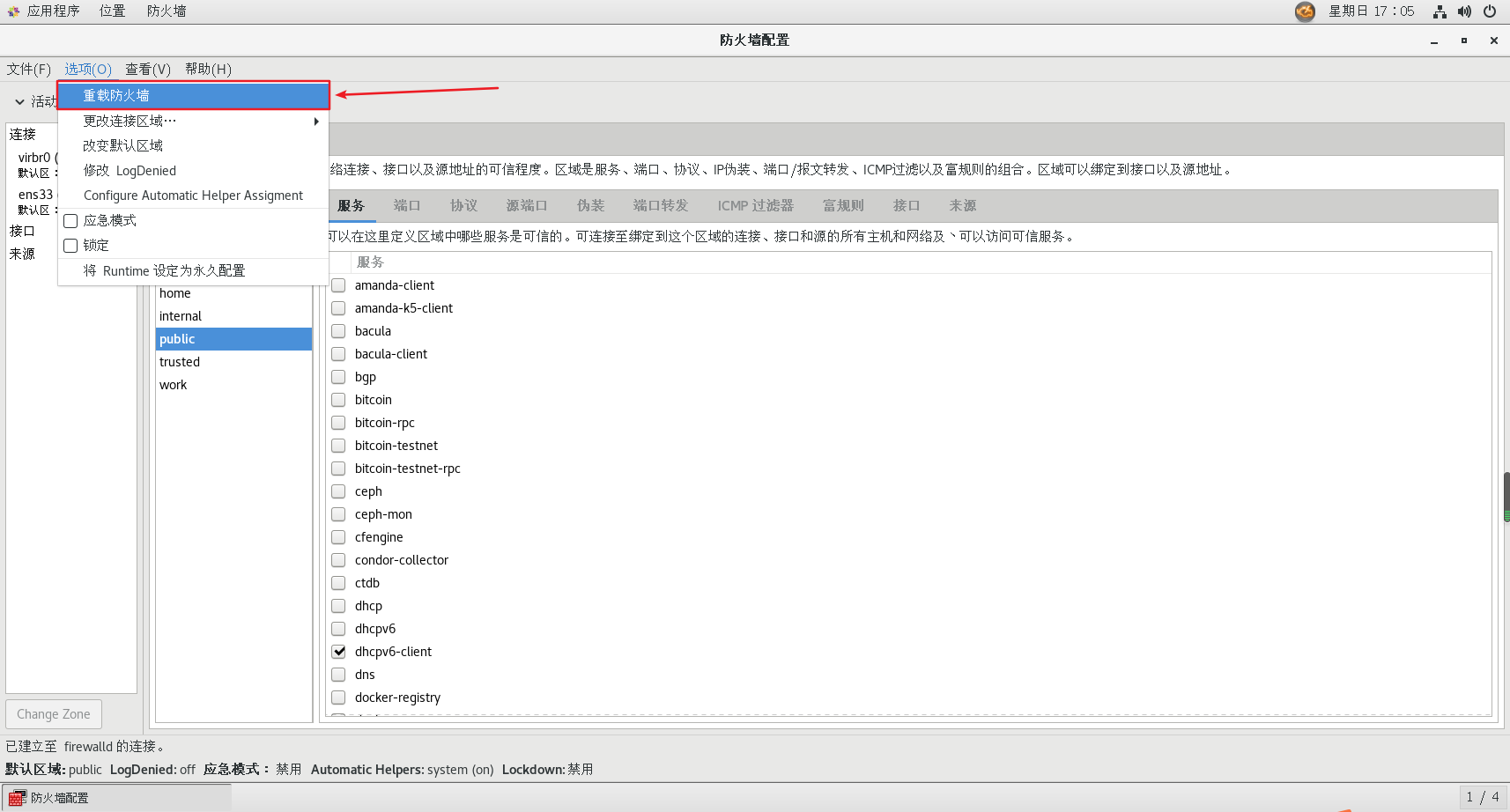Open the user avatar icon in top bar
Viewport: 1510px width, 812px height.
(x=1305, y=11)
